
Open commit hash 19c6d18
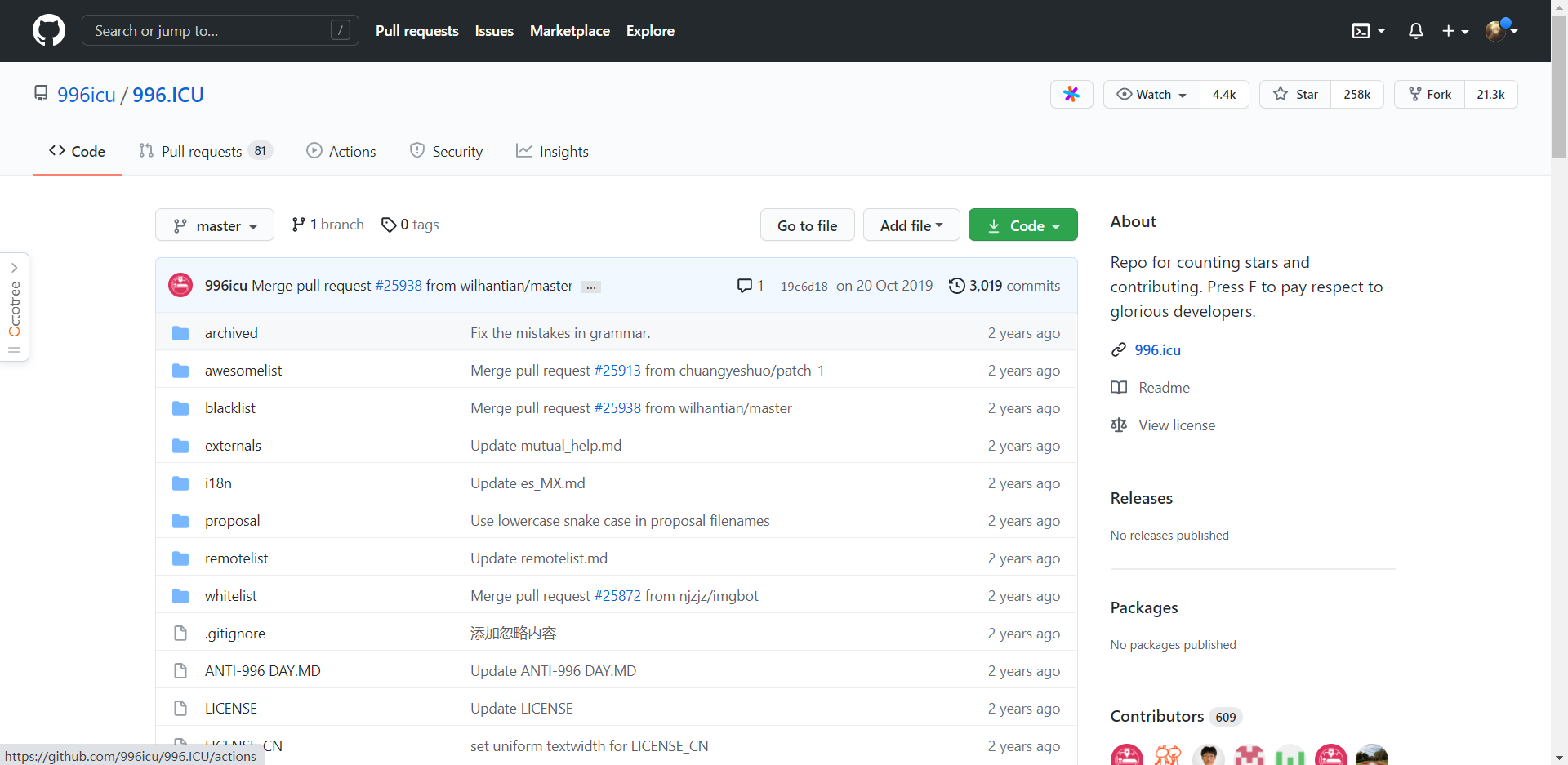click(804, 287)
